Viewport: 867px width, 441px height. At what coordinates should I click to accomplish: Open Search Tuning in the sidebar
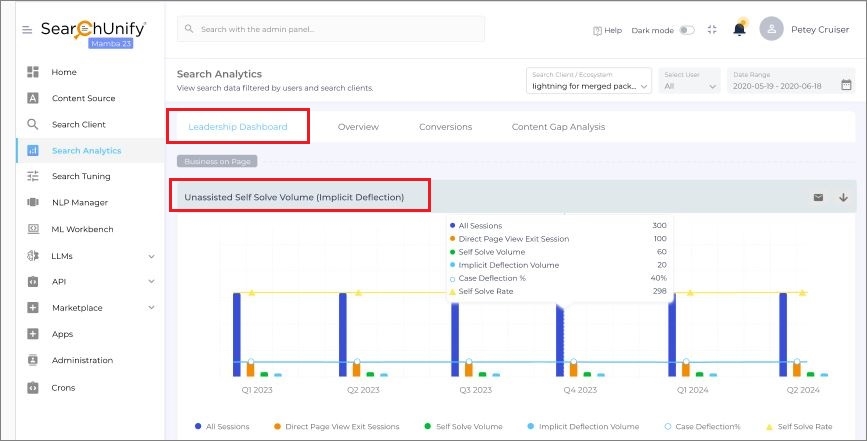point(81,176)
